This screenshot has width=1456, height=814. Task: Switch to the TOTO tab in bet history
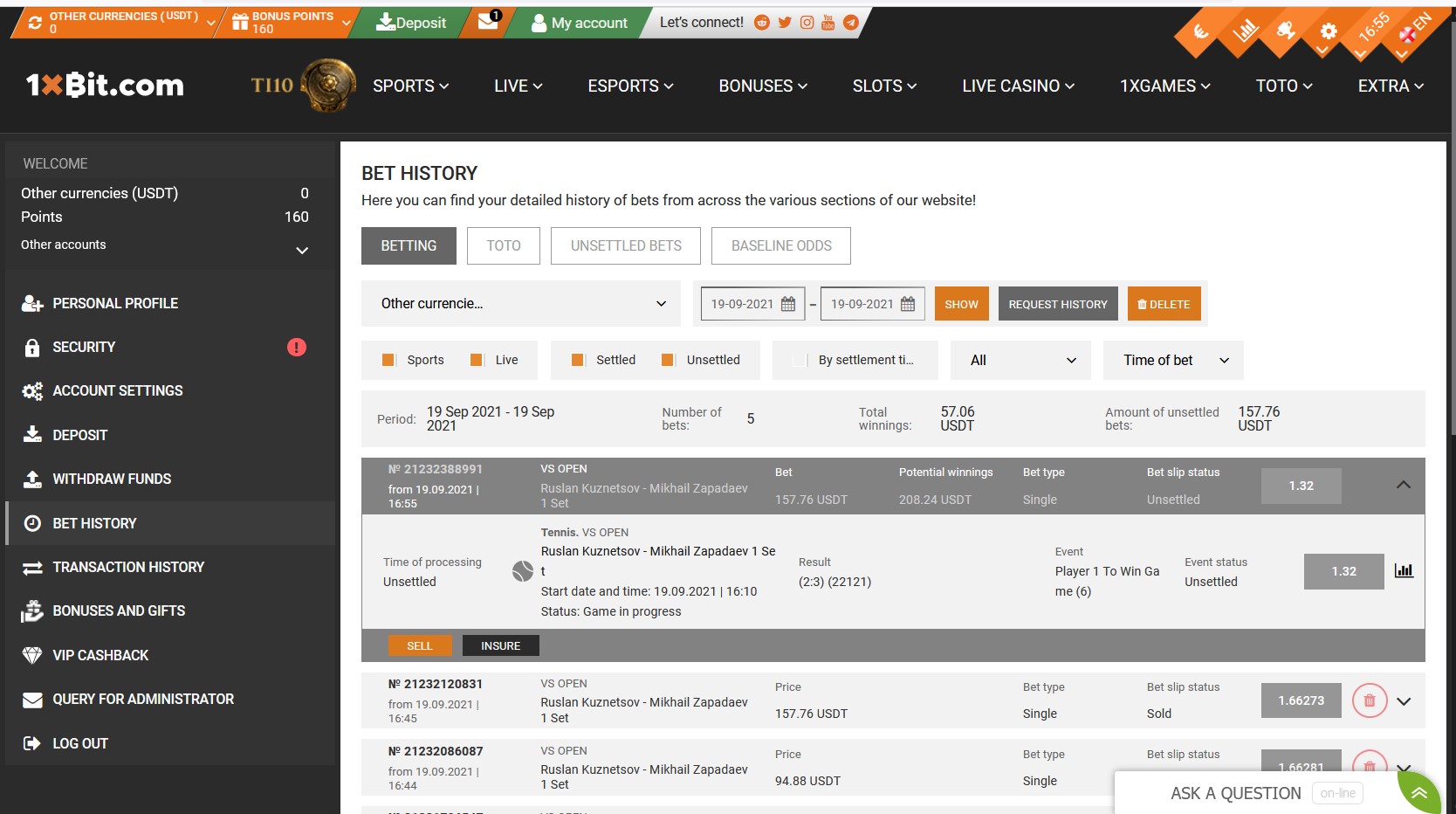tap(504, 245)
